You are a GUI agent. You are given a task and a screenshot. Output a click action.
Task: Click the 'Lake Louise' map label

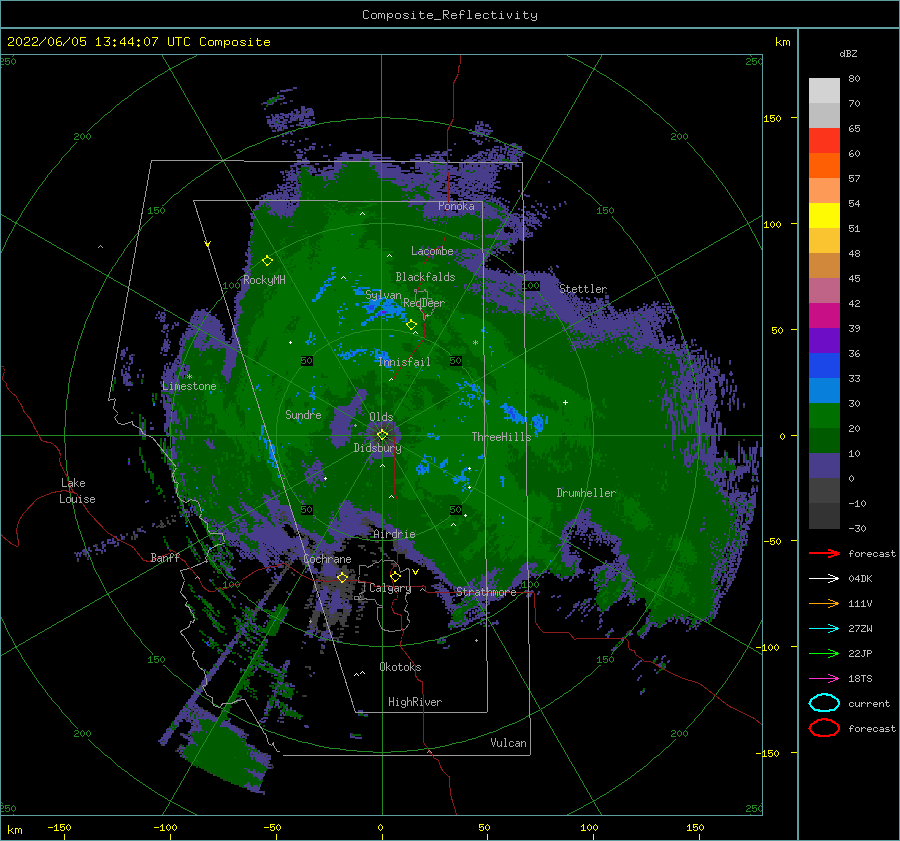pyautogui.click(x=77, y=491)
